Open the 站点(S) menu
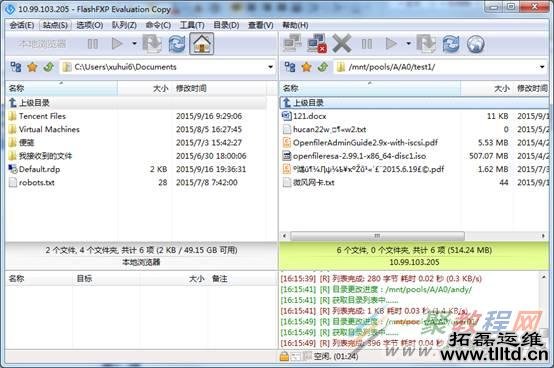This screenshot has height=368, width=554. [x=55, y=25]
